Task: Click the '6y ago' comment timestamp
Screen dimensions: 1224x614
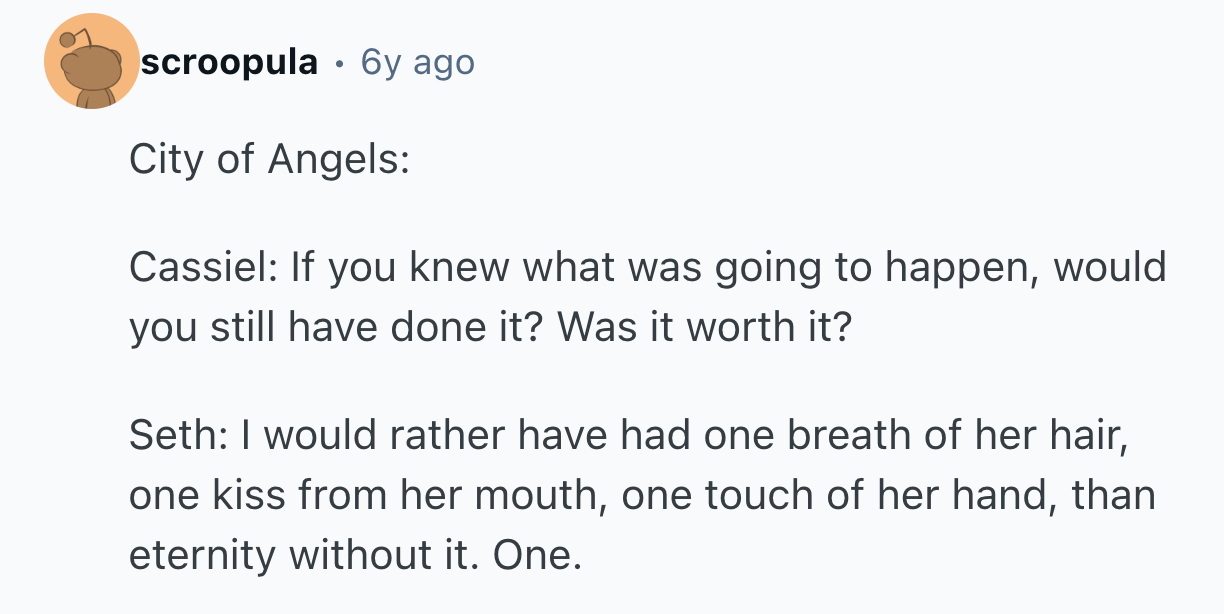Action: click(x=417, y=63)
